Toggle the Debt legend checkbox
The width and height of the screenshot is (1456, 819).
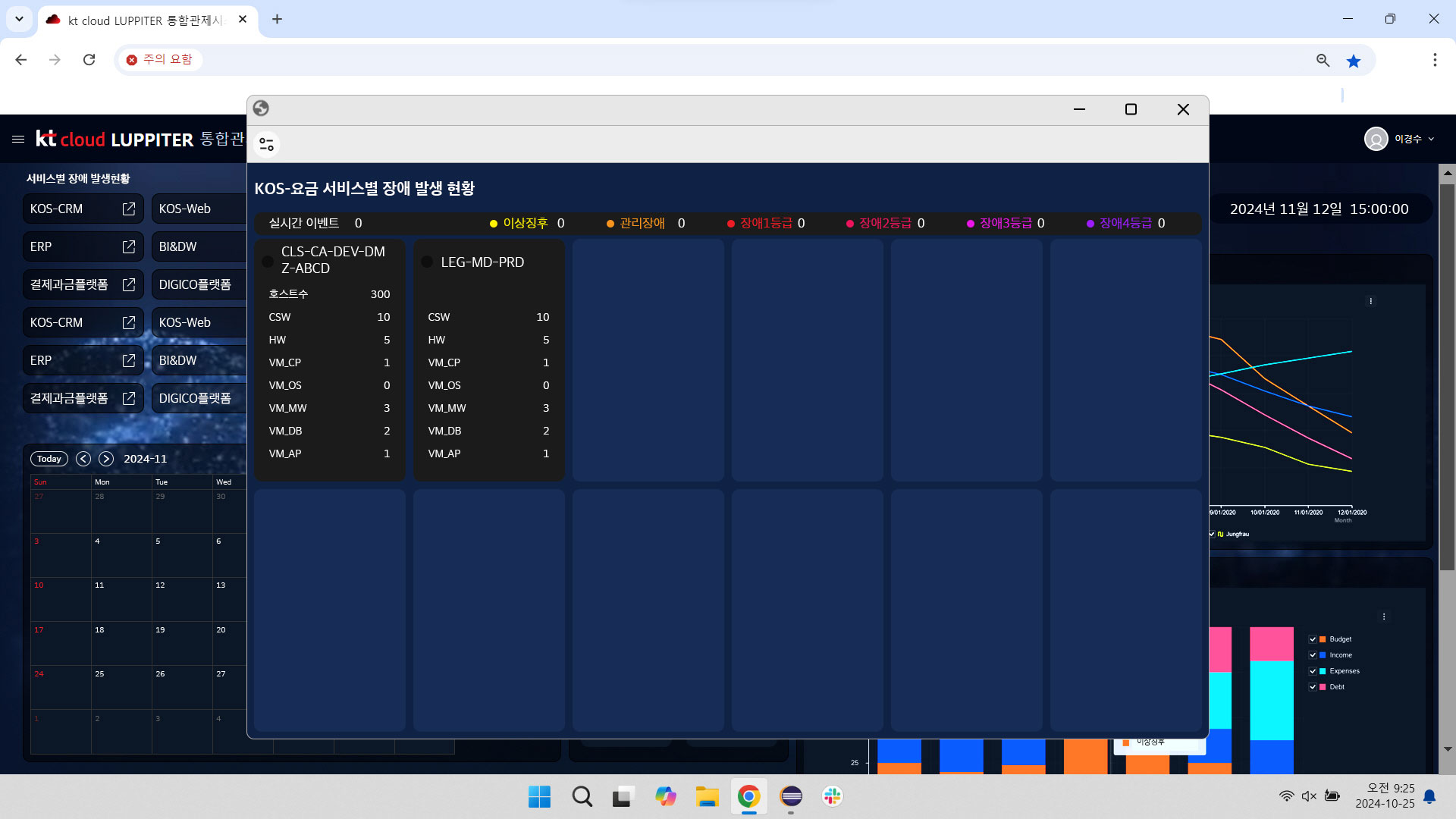pos(1313,687)
